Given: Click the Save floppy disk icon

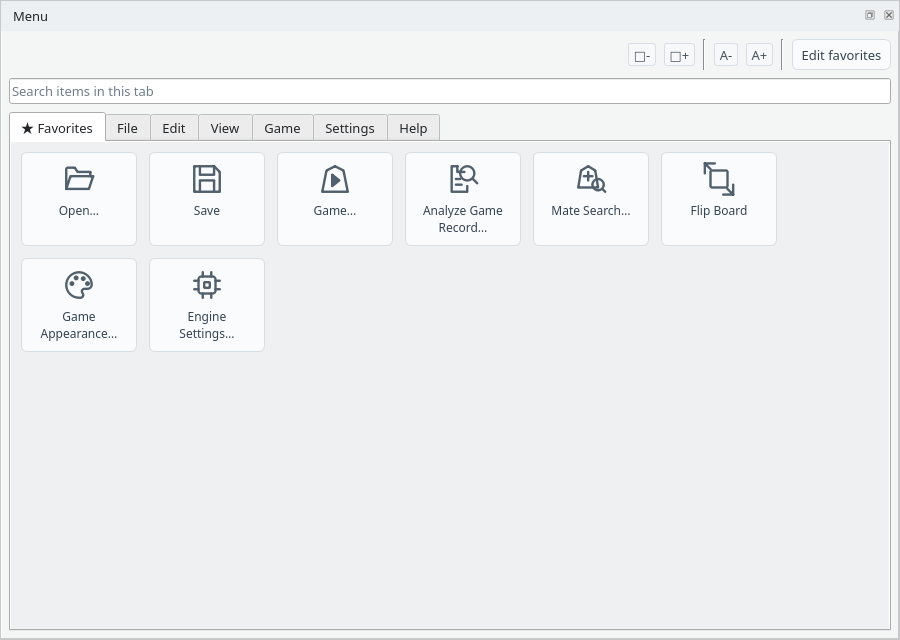Looking at the screenshot, I should pos(207,179).
